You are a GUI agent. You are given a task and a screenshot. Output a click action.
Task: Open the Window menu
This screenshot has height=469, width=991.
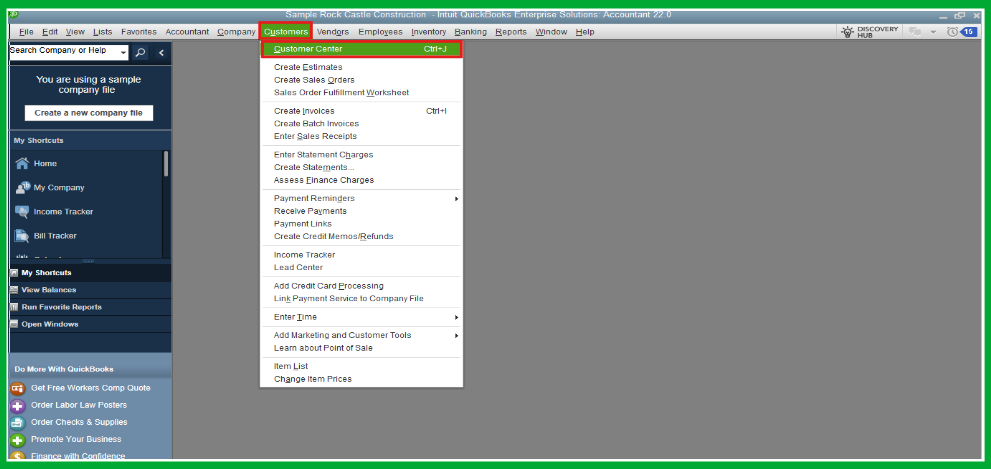pos(552,32)
